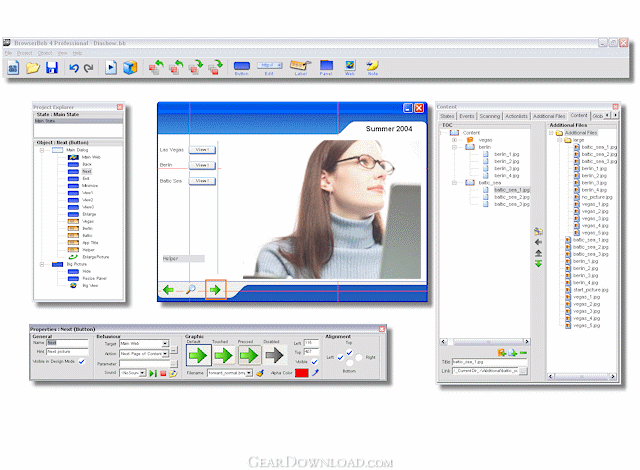Select the Web object tool

350,68
